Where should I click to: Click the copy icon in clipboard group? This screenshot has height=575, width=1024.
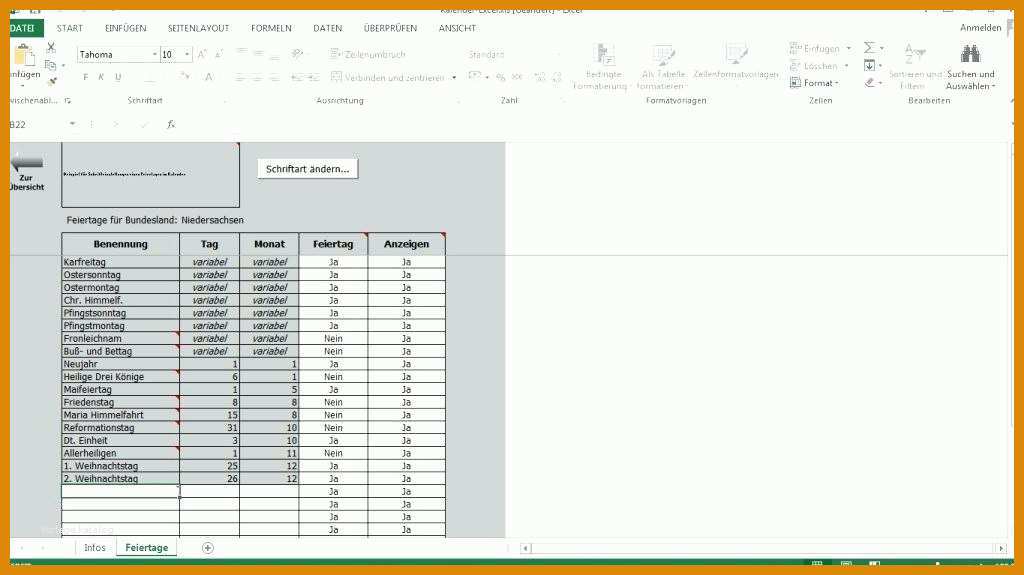coord(50,65)
